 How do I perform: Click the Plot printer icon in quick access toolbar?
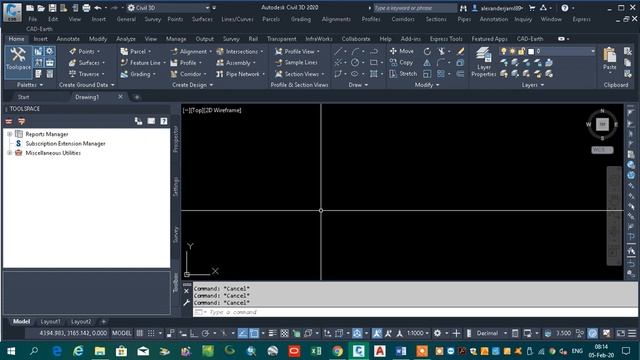[86, 8]
